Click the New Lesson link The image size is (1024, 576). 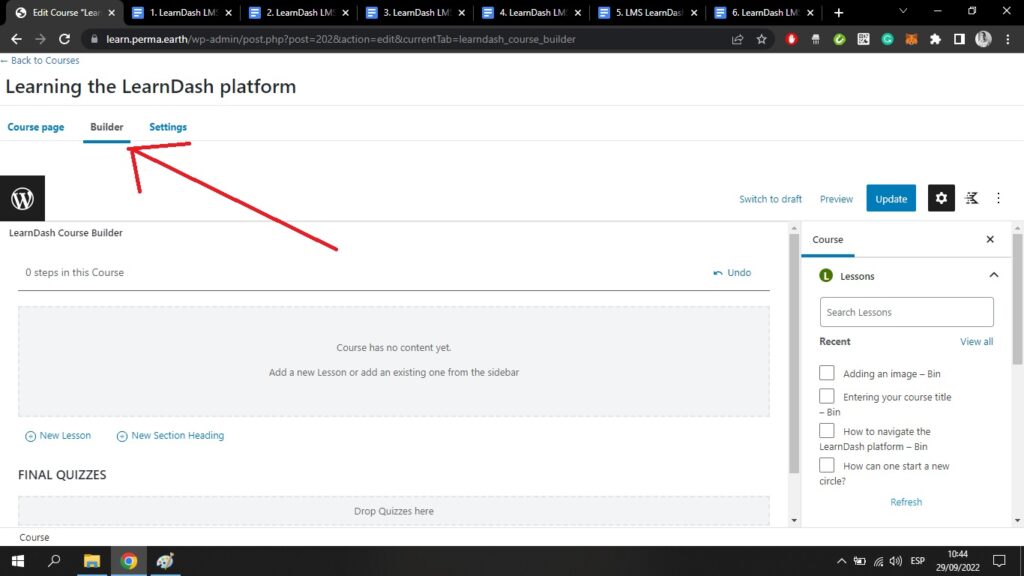[x=59, y=436]
